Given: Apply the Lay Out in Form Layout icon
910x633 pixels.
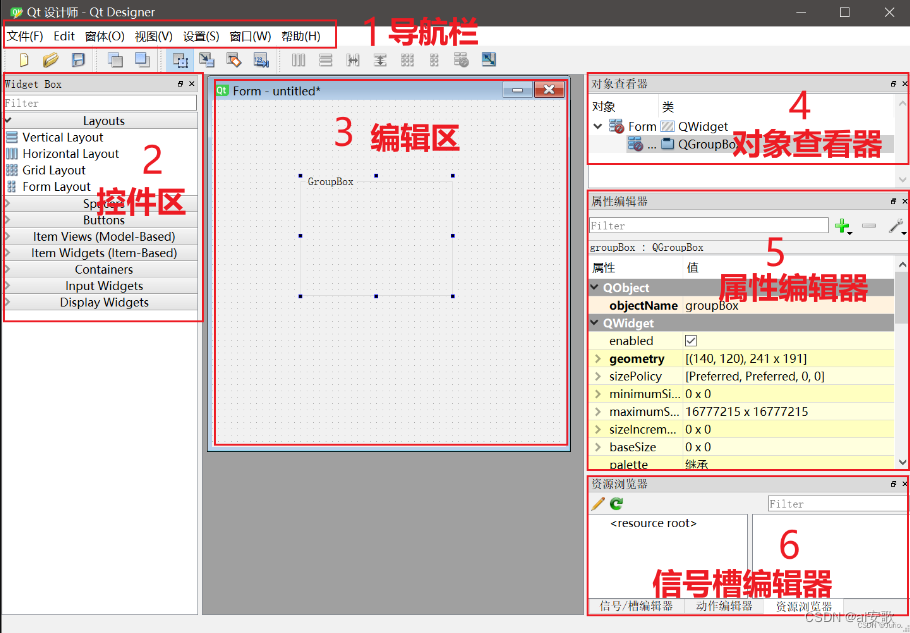Looking at the screenshot, I should tap(434, 60).
